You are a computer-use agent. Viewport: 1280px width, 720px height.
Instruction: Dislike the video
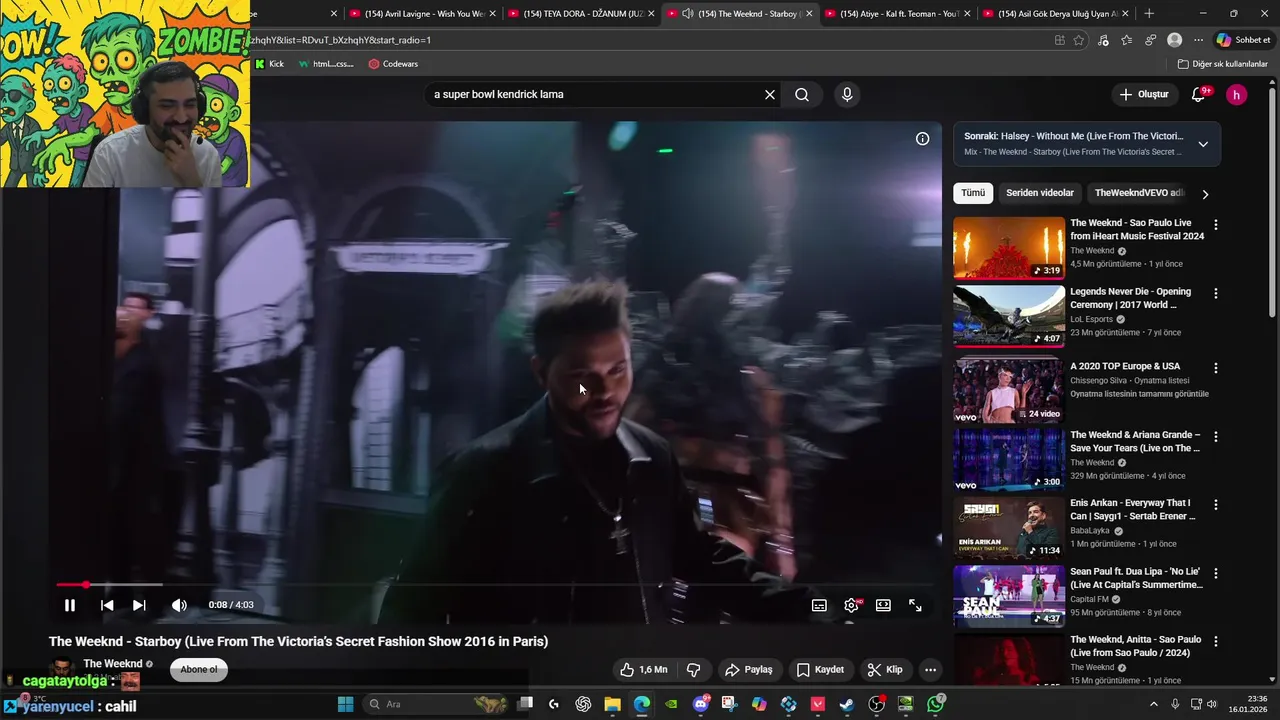pyautogui.click(x=693, y=670)
